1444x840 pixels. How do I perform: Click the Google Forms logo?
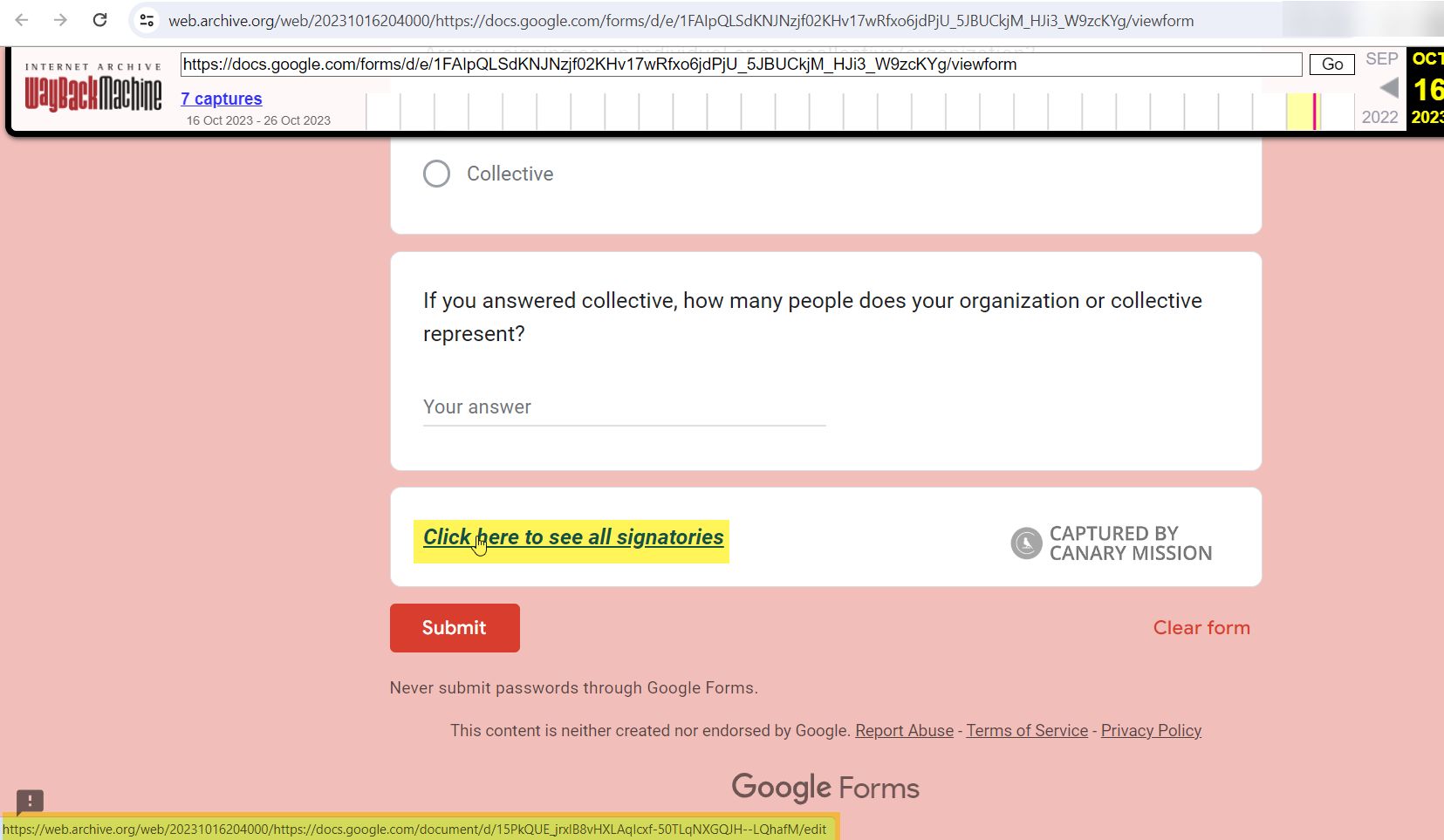825,788
